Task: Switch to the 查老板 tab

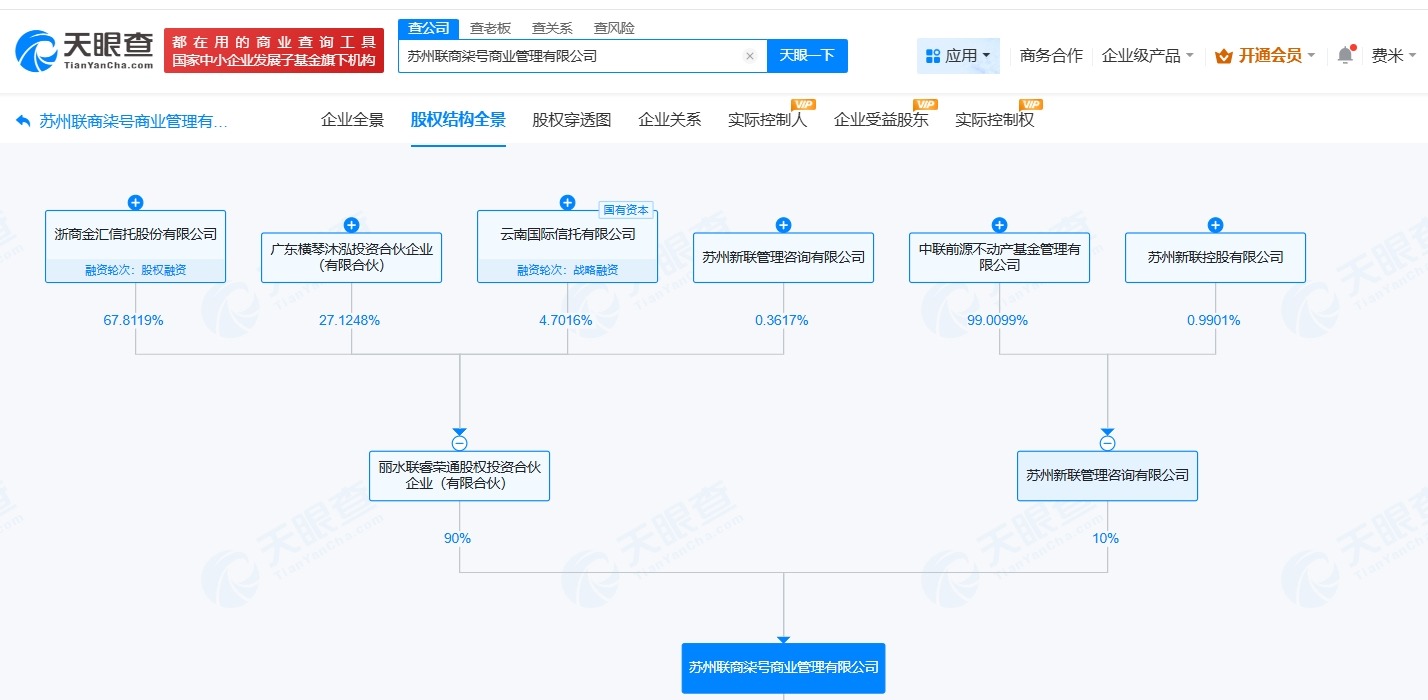Action: tap(488, 28)
